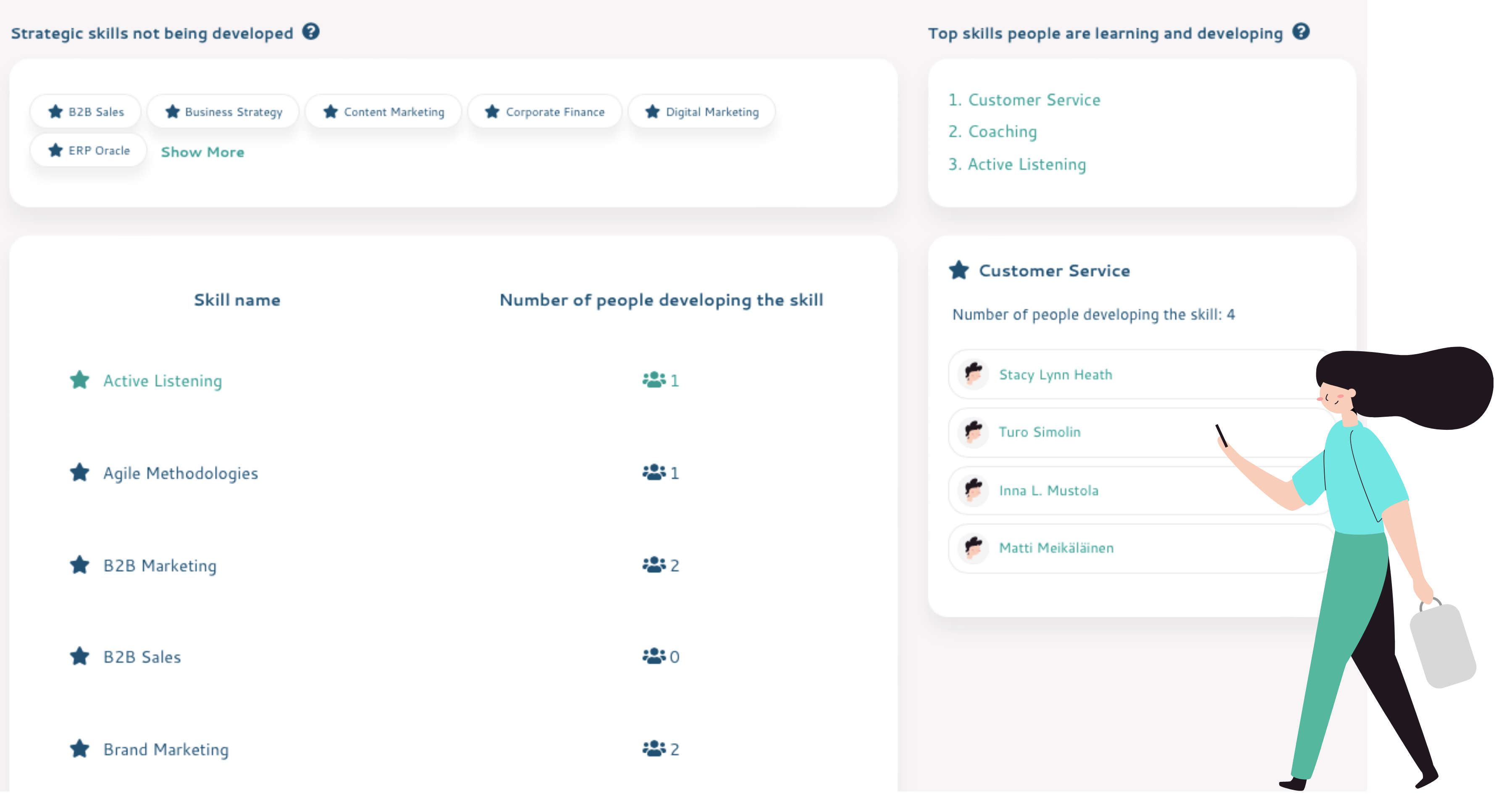1512x794 pixels.
Task: Click star icon next to Agile Methodologies
Action: [x=80, y=472]
